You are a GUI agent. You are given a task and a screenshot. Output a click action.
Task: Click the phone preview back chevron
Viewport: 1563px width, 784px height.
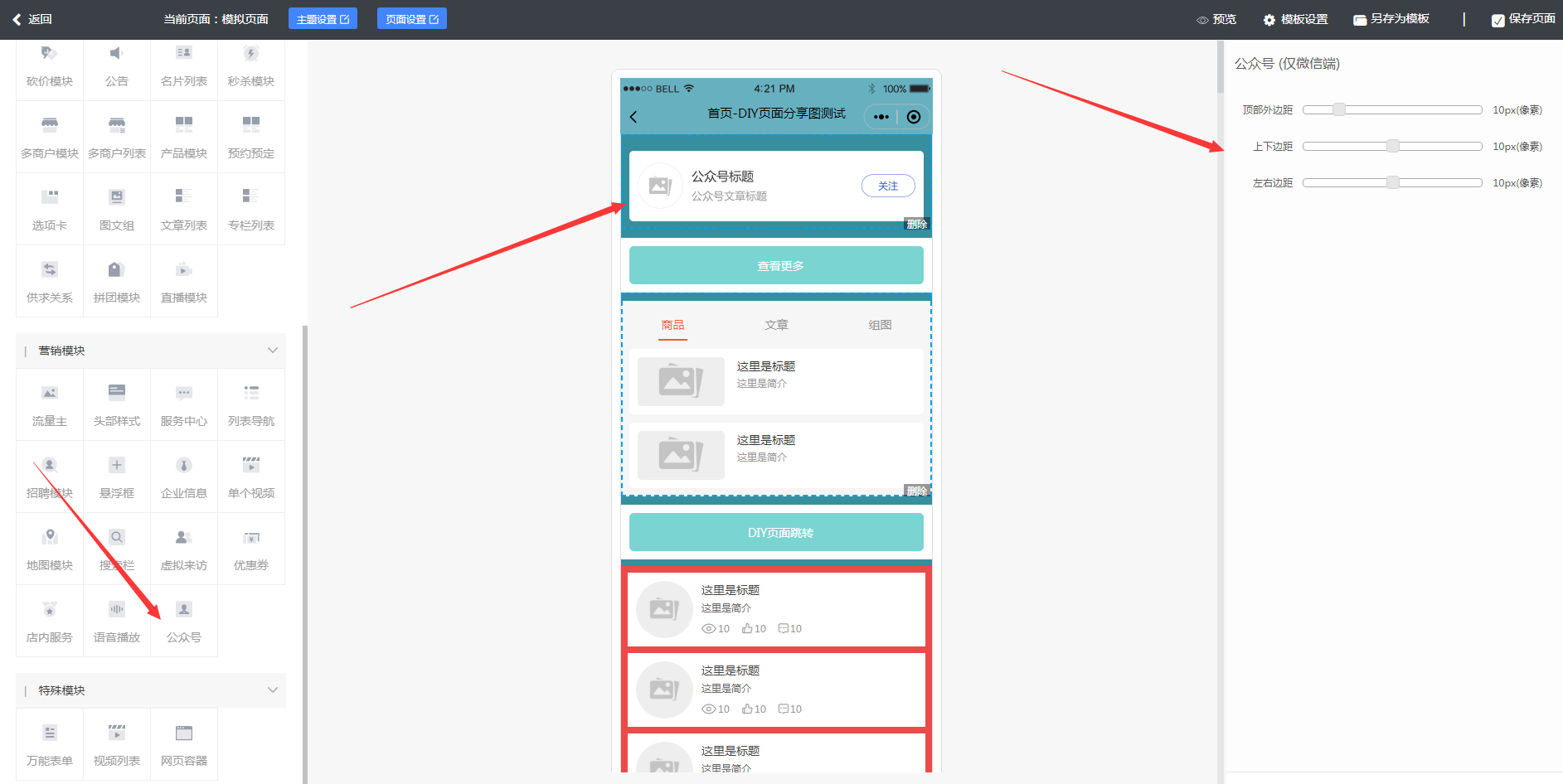tap(633, 117)
